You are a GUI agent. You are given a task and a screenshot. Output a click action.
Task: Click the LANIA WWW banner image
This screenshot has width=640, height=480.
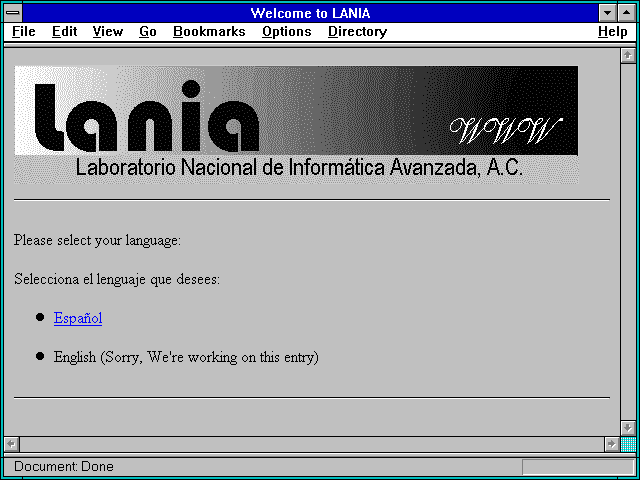pos(296,124)
